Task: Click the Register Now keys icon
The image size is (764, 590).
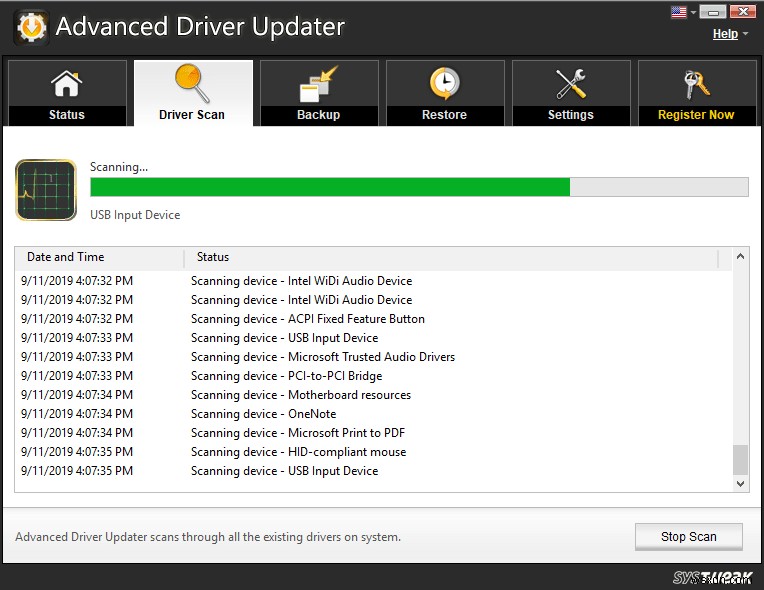Action: point(696,84)
